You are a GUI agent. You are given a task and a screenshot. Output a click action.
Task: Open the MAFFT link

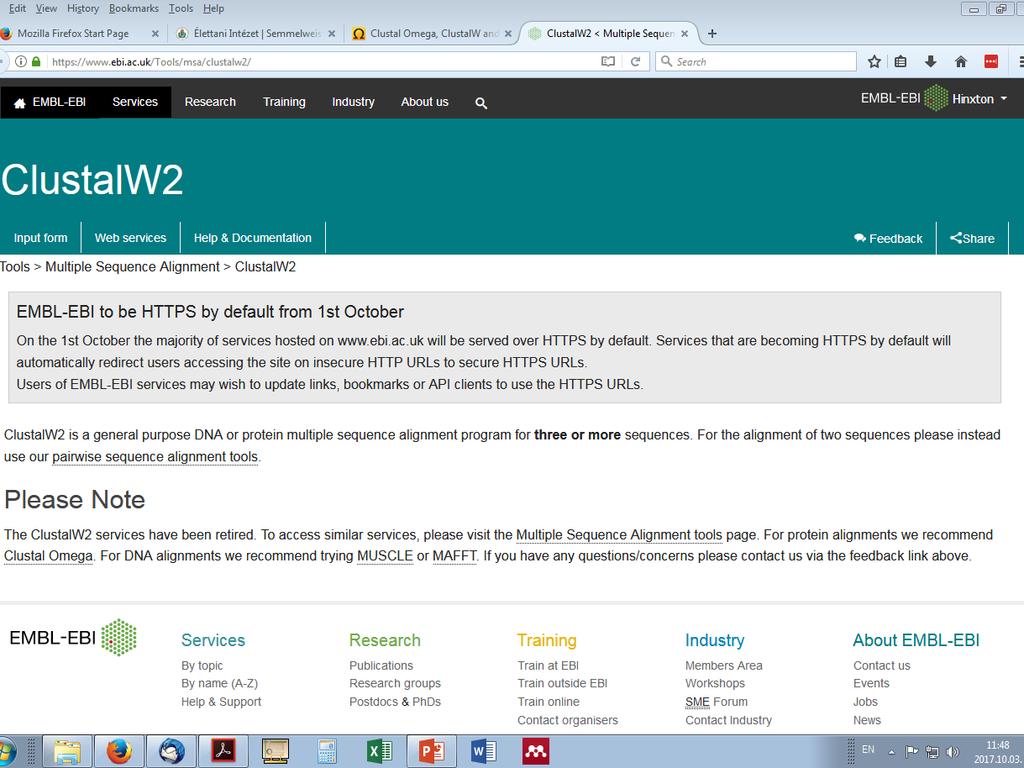[455, 556]
